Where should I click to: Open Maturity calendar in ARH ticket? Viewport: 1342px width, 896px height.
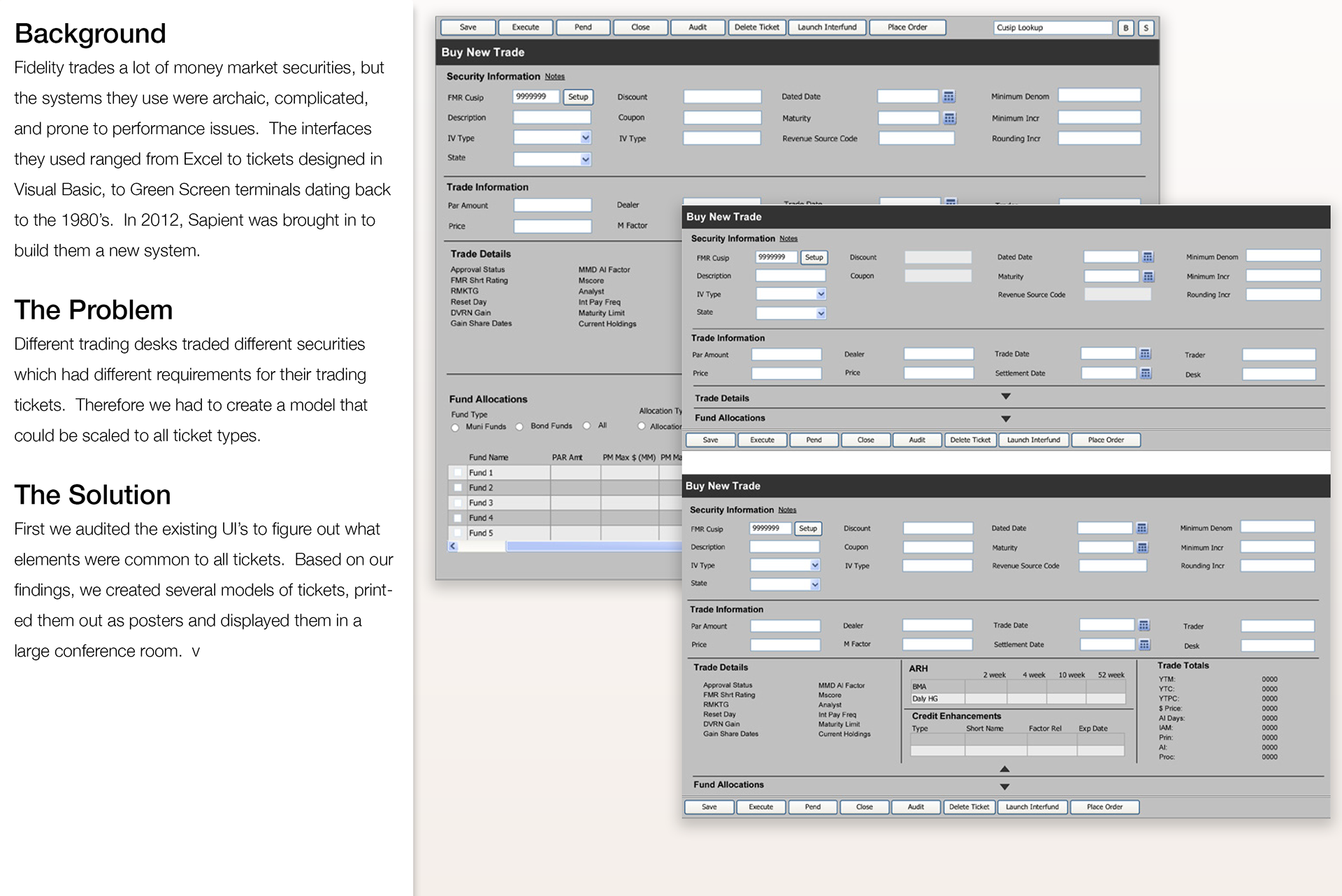click(1142, 547)
